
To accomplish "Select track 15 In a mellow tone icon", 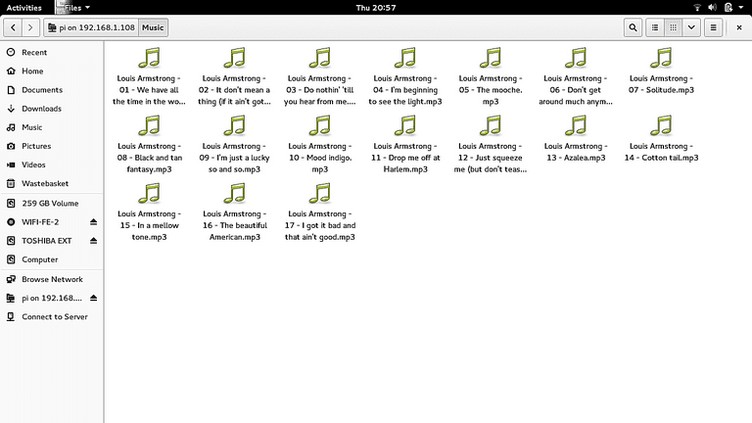I will coord(149,193).
